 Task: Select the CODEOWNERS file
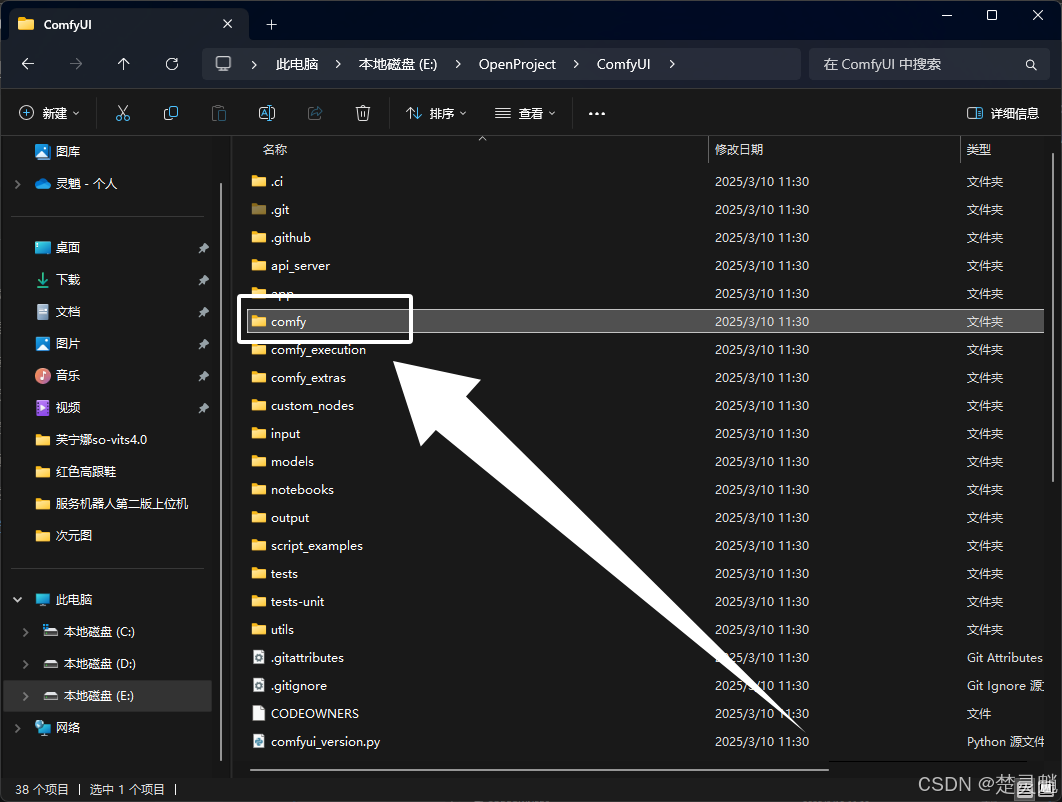coord(305,713)
